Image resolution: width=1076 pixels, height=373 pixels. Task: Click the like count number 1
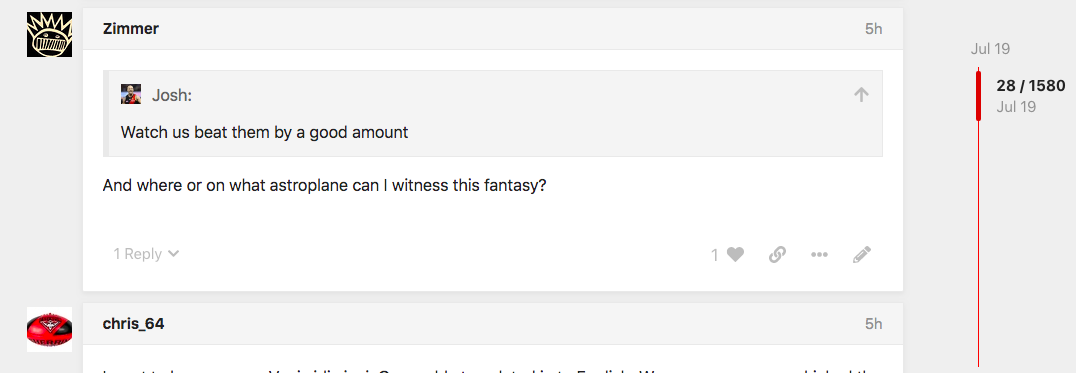[715, 255]
